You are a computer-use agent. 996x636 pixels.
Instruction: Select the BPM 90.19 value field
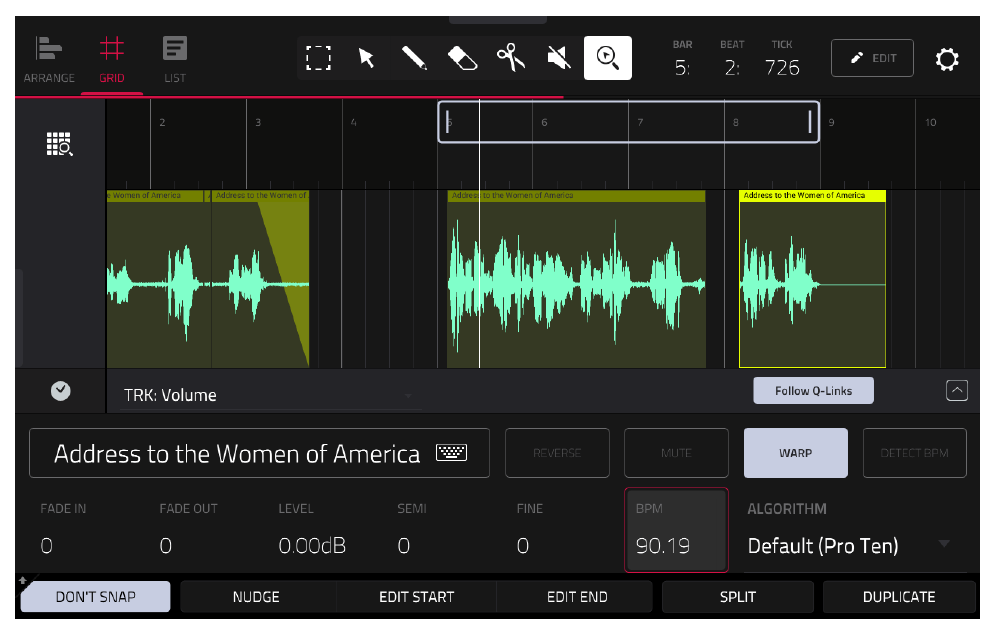[x=676, y=530]
